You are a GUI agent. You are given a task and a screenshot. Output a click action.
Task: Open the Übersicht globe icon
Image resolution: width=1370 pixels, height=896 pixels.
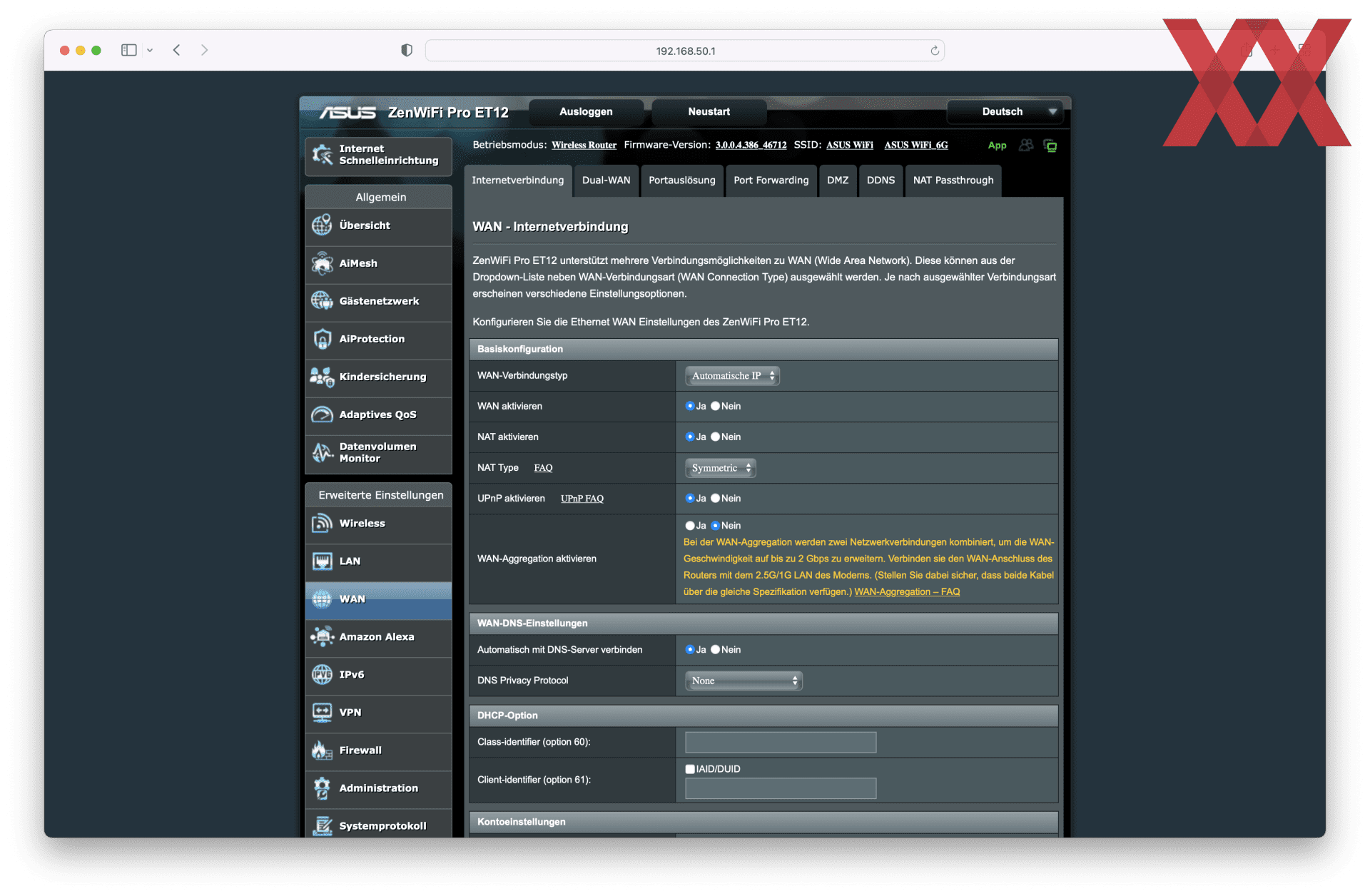pyautogui.click(x=322, y=225)
